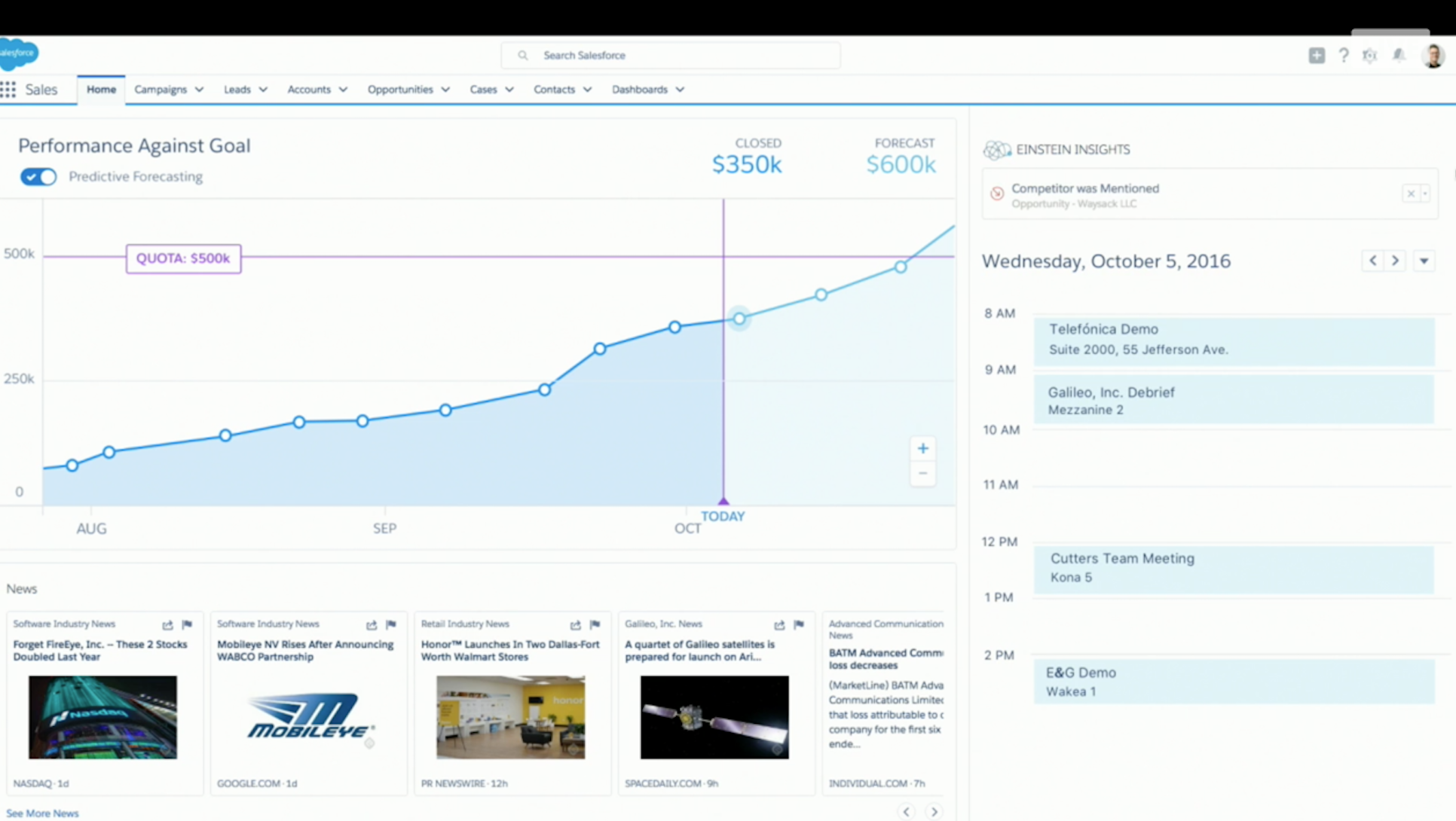Select the Home tab
This screenshot has width=1456, height=821.
pyautogui.click(x=101, y=90)
